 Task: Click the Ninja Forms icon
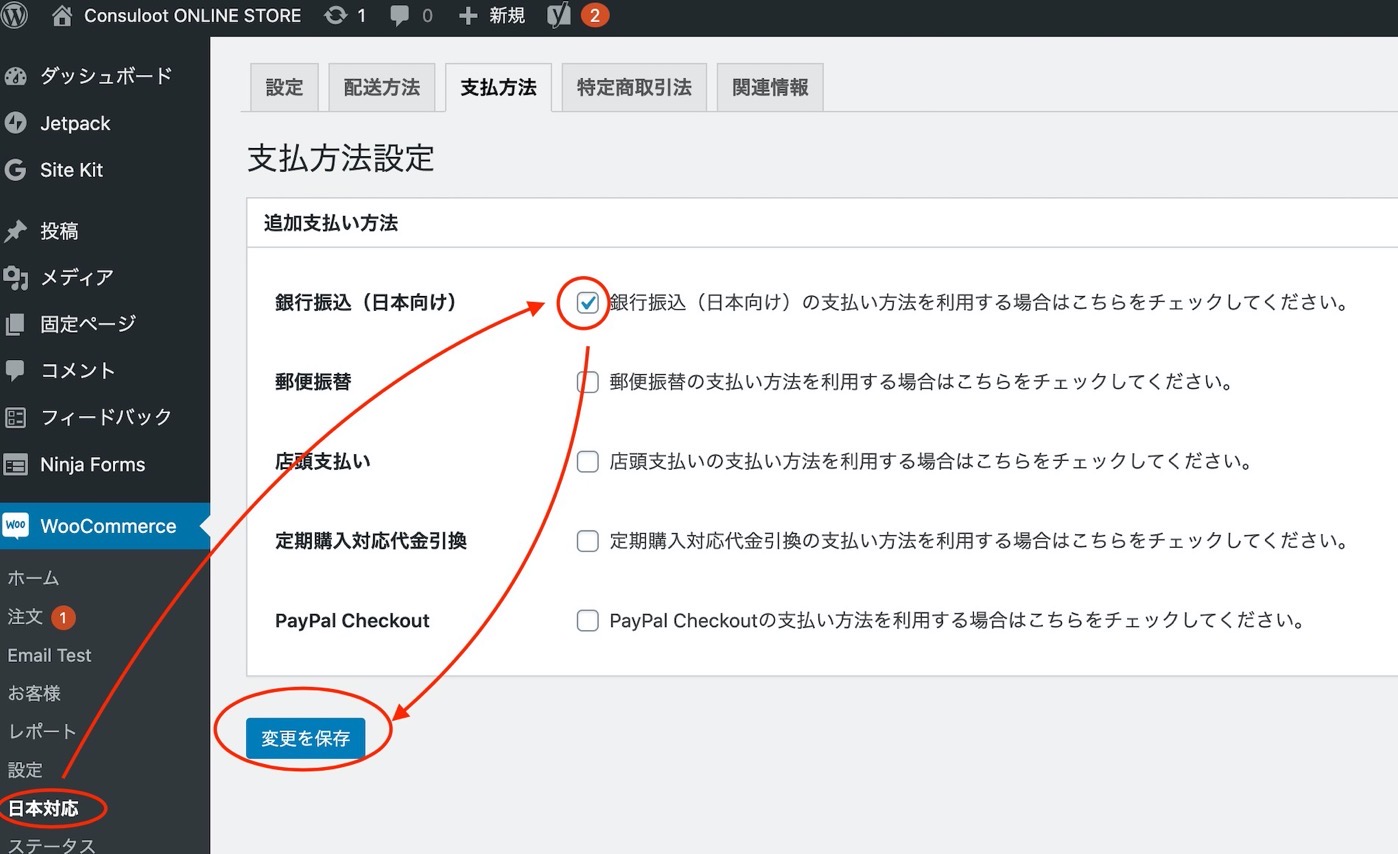click(15, 464)
